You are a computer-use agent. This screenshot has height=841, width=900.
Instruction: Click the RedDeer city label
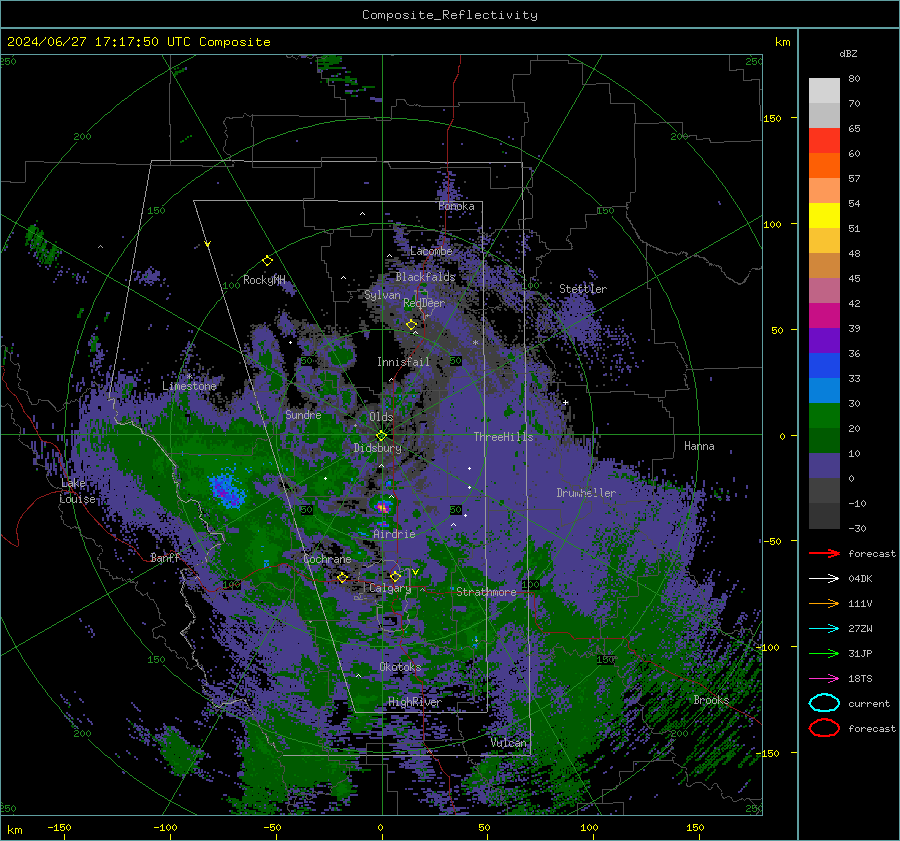click(x=424, y=303)
